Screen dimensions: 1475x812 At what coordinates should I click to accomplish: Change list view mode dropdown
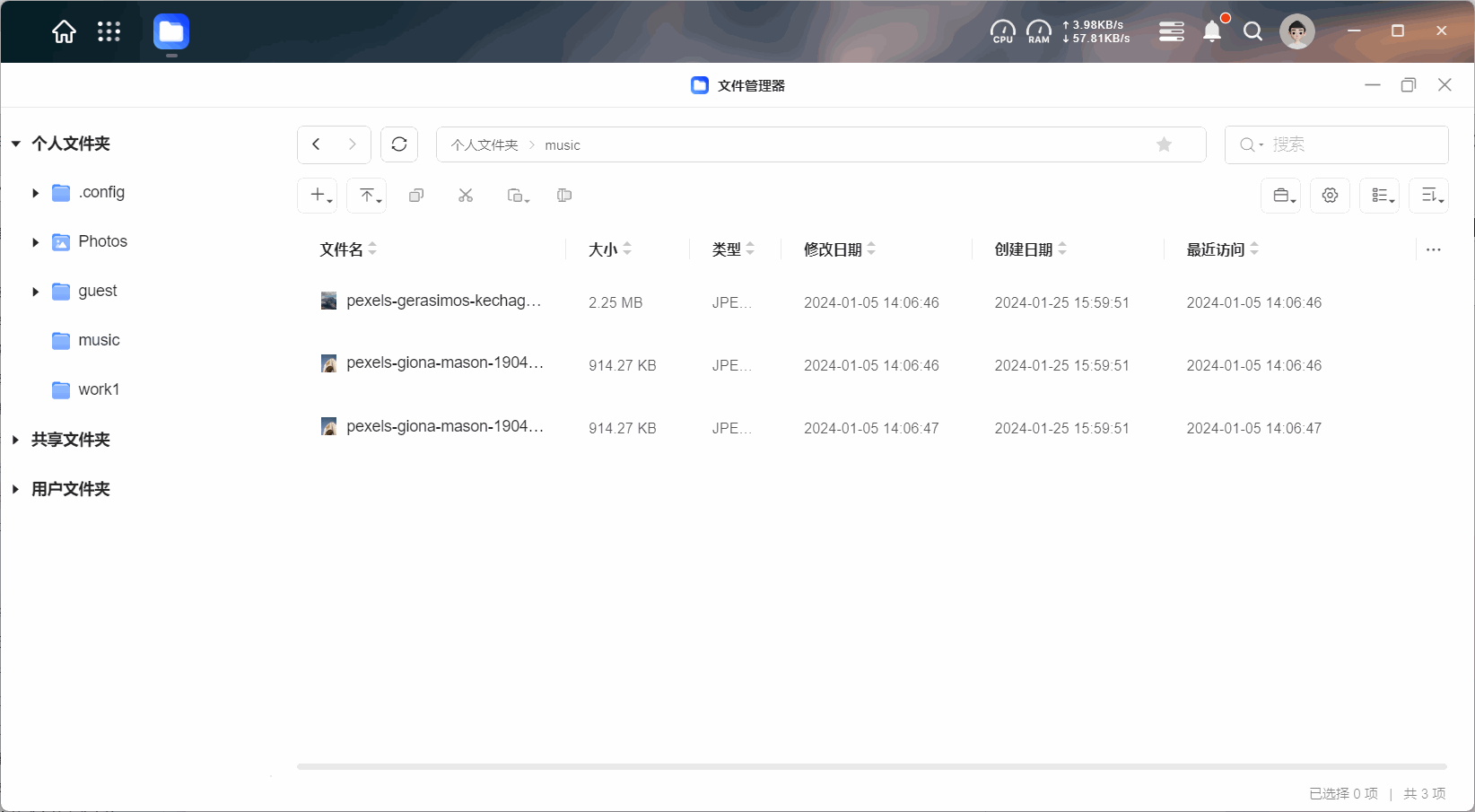1380,195
